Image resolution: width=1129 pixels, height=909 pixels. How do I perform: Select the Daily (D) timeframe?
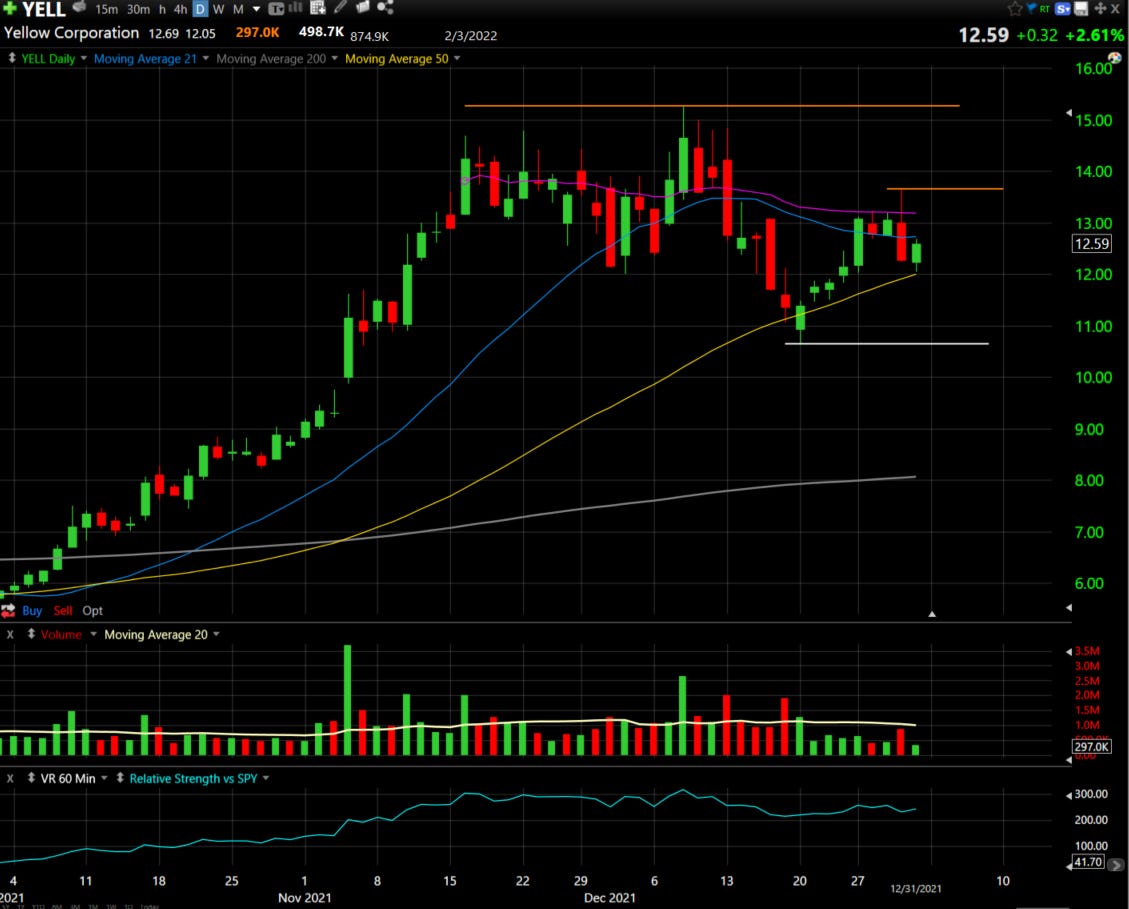point(200,9)
